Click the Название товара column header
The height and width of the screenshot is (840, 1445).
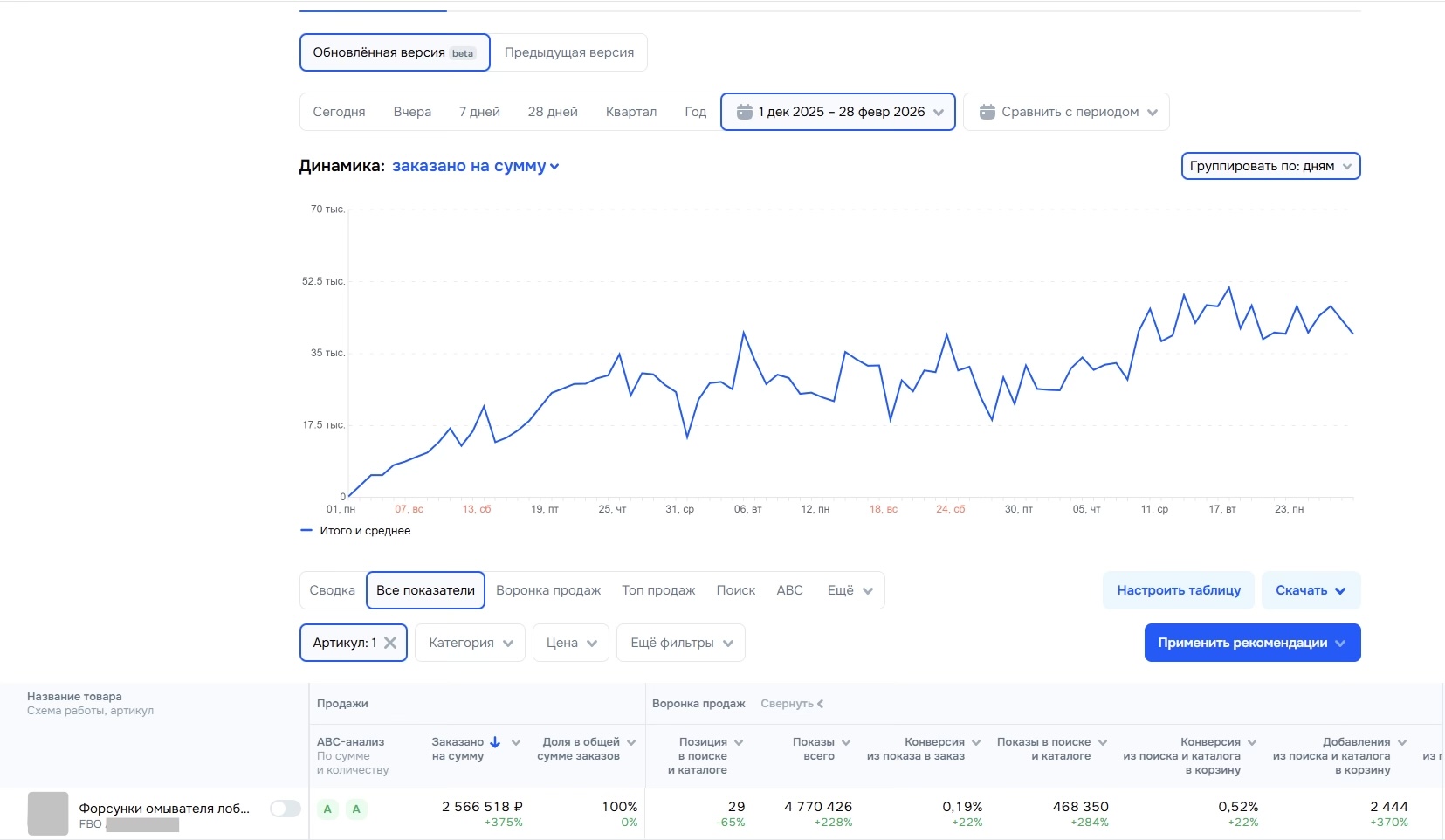click(74, 697)
